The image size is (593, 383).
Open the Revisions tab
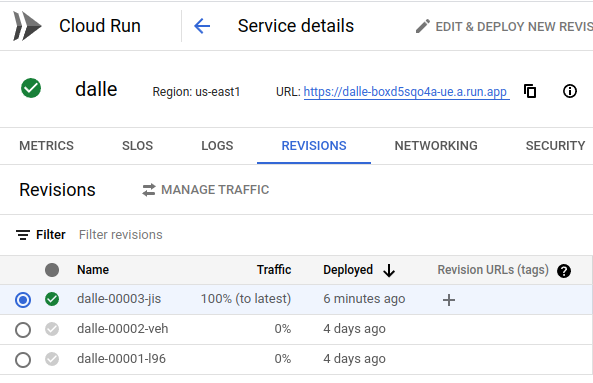click(x=314, y=146)
